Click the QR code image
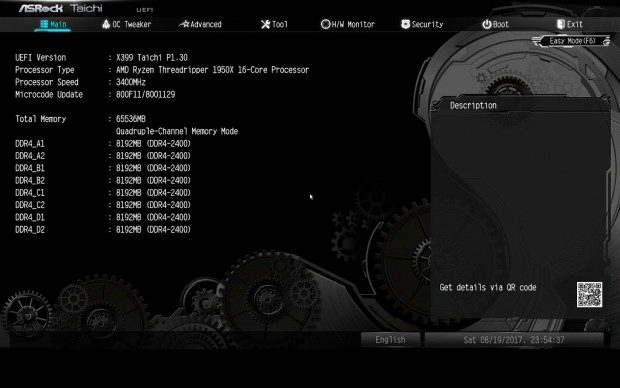620x388 pixels. 589,294
